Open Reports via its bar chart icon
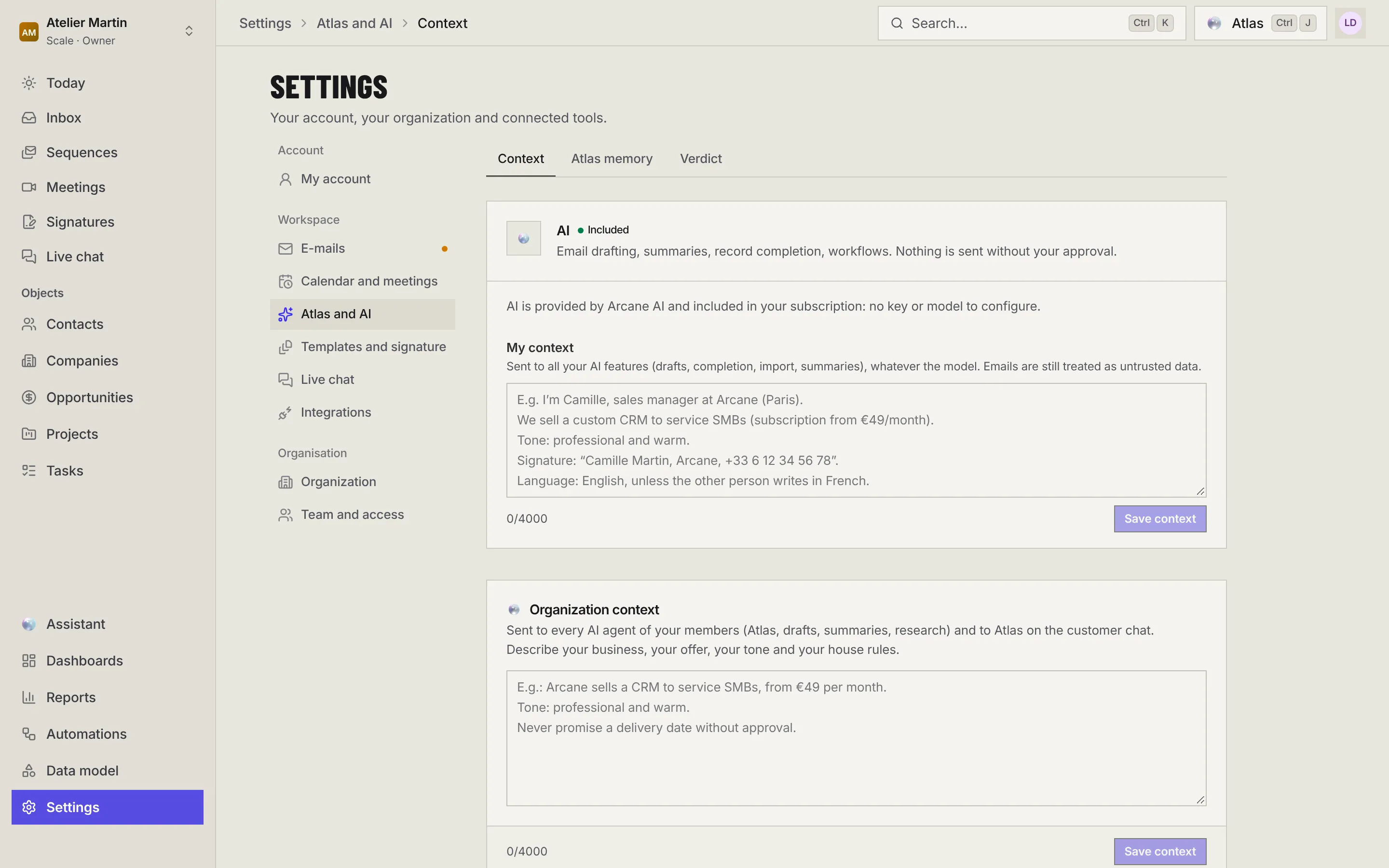The image size is (1389, 868). [x=29, y=697]
